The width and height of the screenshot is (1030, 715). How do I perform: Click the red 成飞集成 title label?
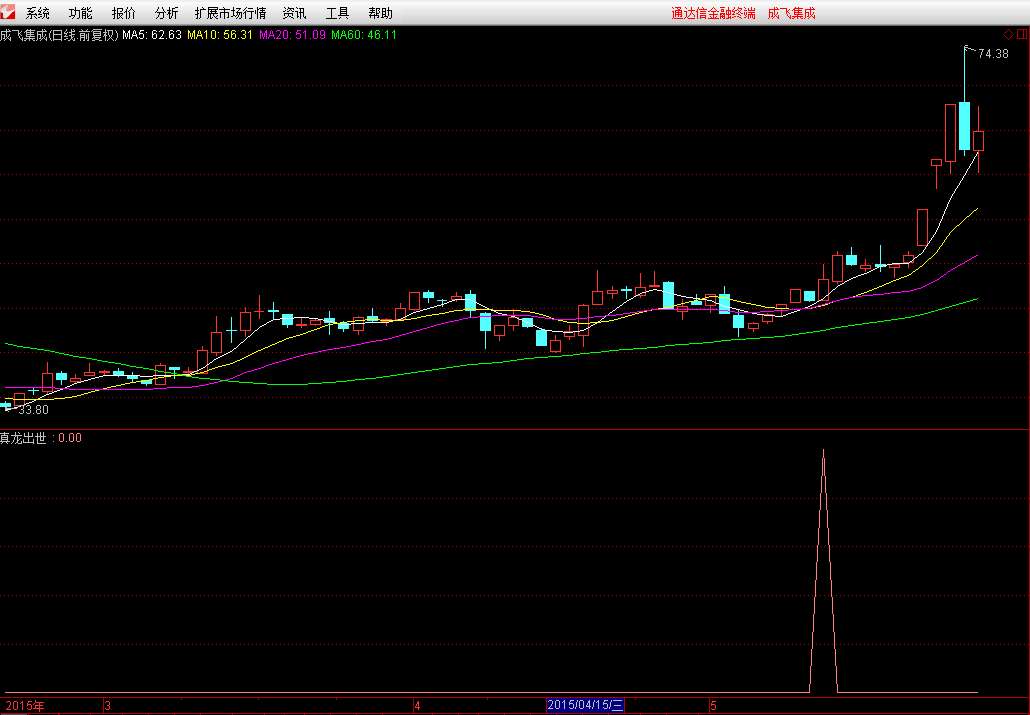[792, 13]
